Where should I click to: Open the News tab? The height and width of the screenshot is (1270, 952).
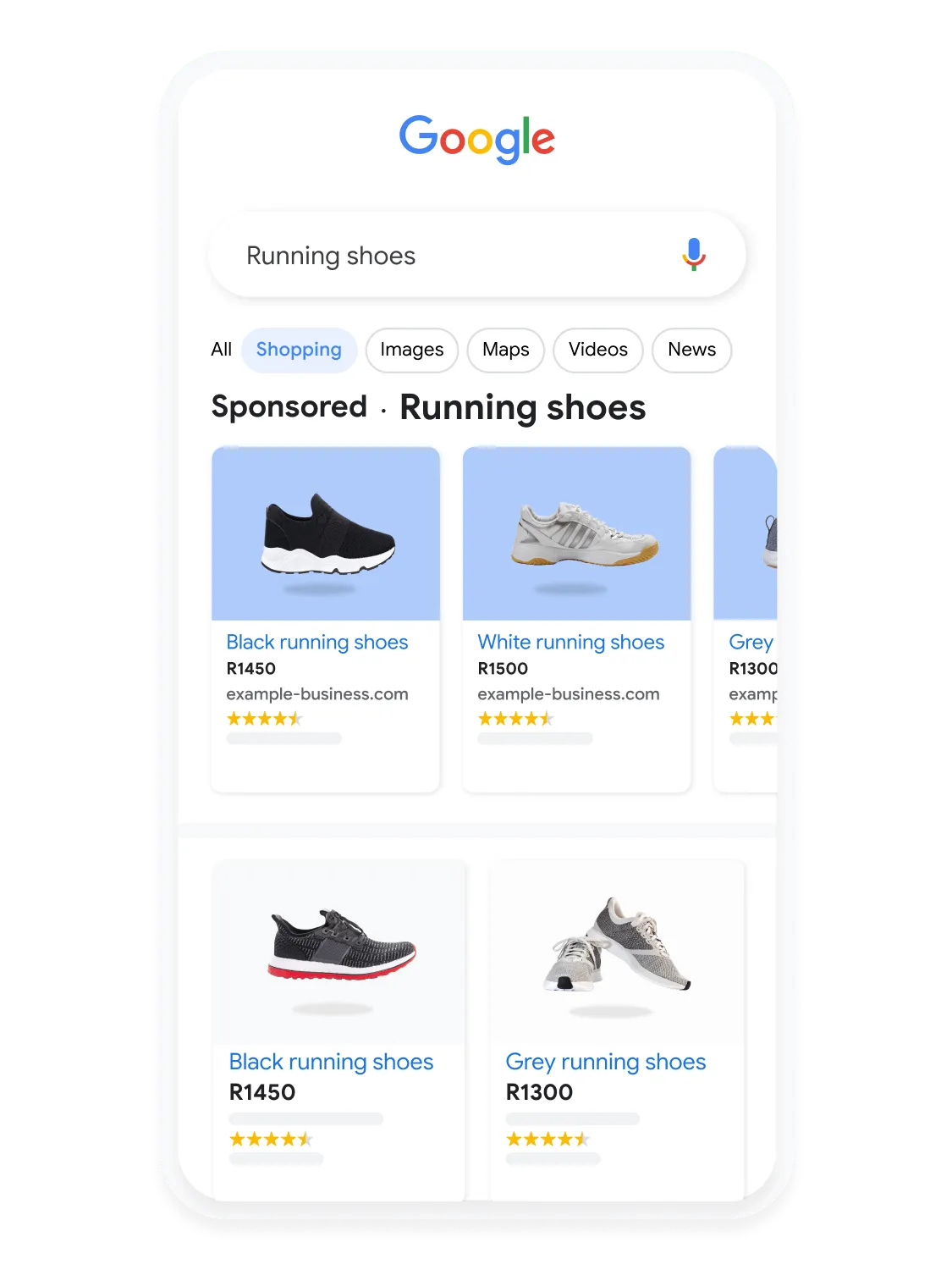pos(691,350)
